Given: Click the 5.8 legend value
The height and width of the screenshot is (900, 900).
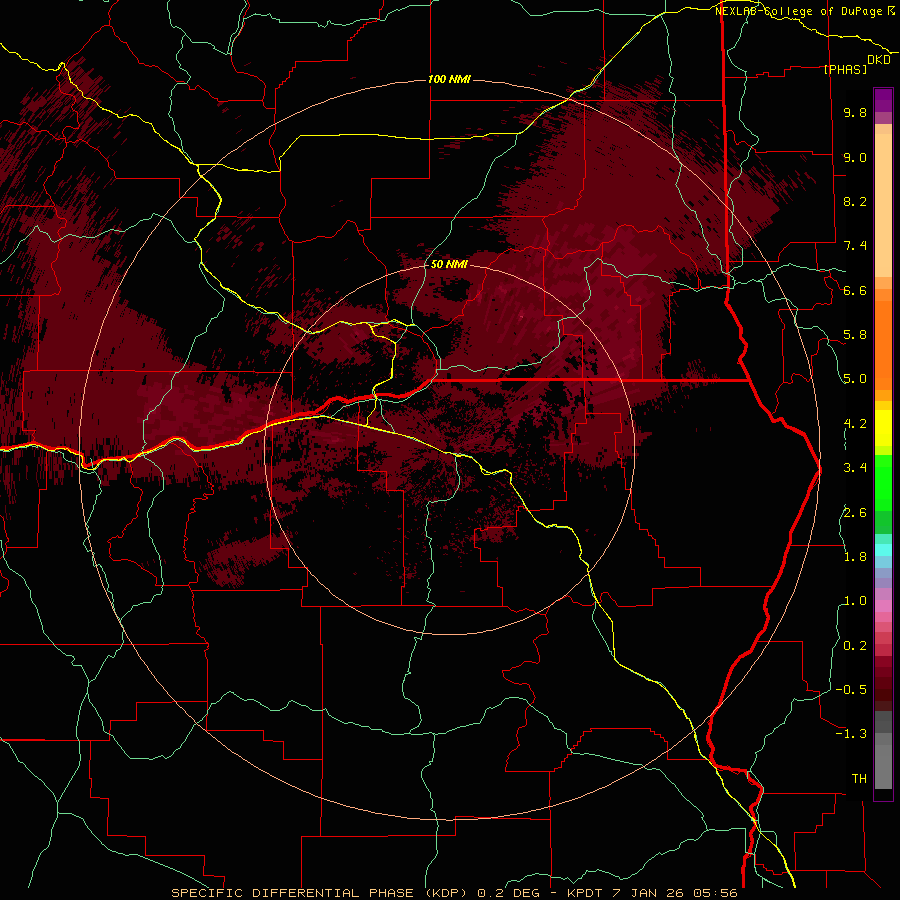Looking at the screenshot, I should pyautogui.click(x=855, y=335).
